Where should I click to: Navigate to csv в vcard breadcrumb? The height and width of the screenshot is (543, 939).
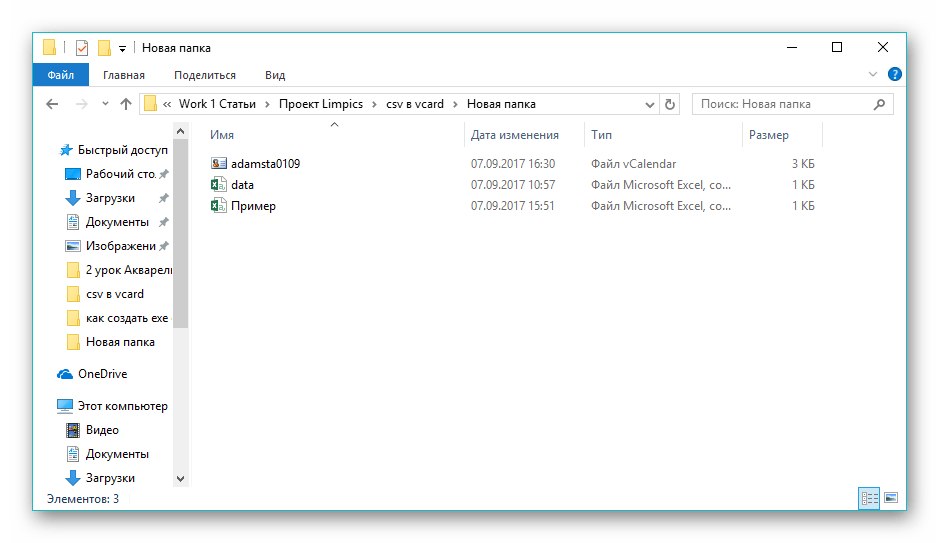tap(415, 104)
